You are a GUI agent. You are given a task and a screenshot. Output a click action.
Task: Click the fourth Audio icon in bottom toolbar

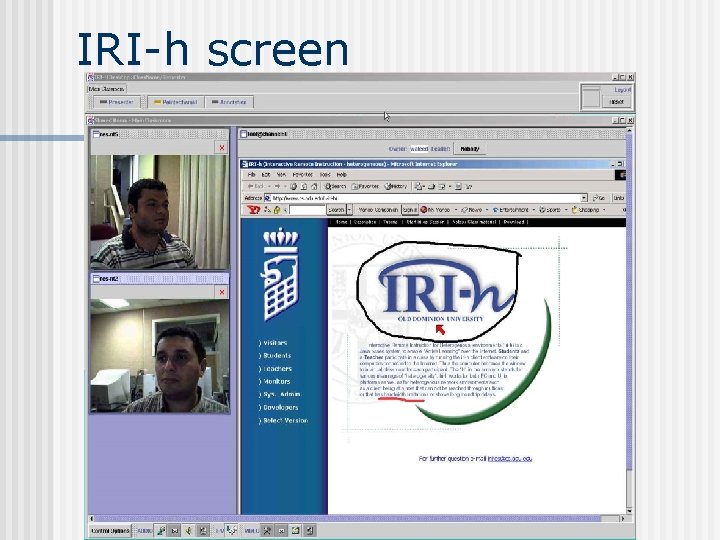pos(203,531)
